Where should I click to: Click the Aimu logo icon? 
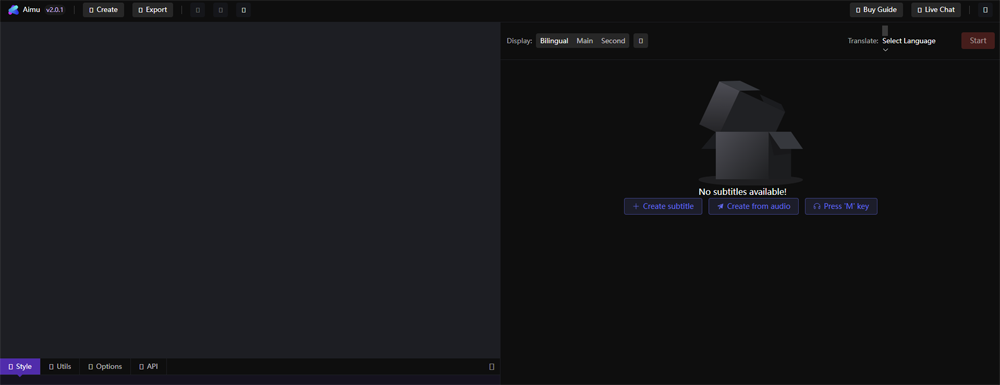(13, 10)
